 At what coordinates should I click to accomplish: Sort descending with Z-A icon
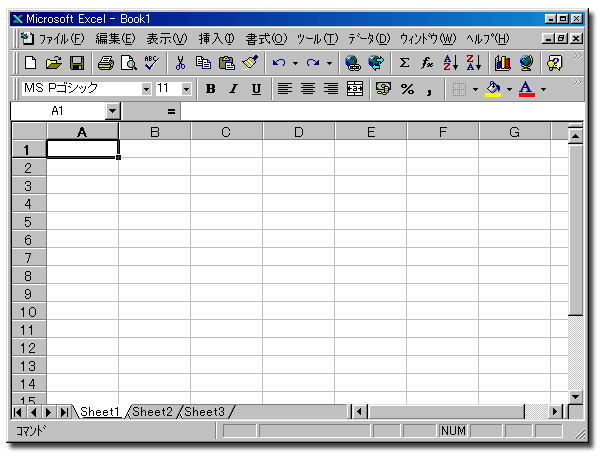(x=473, y=63)
